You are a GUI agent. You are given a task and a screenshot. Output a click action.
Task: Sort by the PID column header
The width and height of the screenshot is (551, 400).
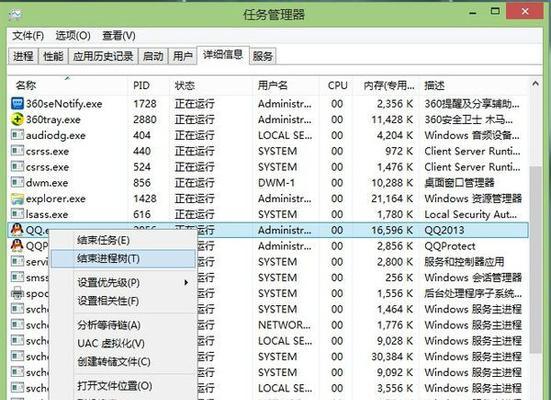pos(148,85)
